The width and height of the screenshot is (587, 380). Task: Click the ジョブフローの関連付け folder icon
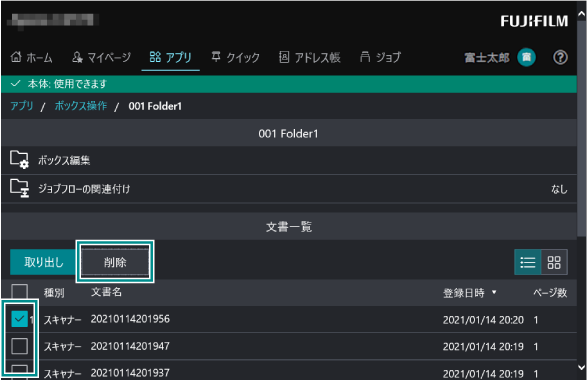click(x=19, y=188)
